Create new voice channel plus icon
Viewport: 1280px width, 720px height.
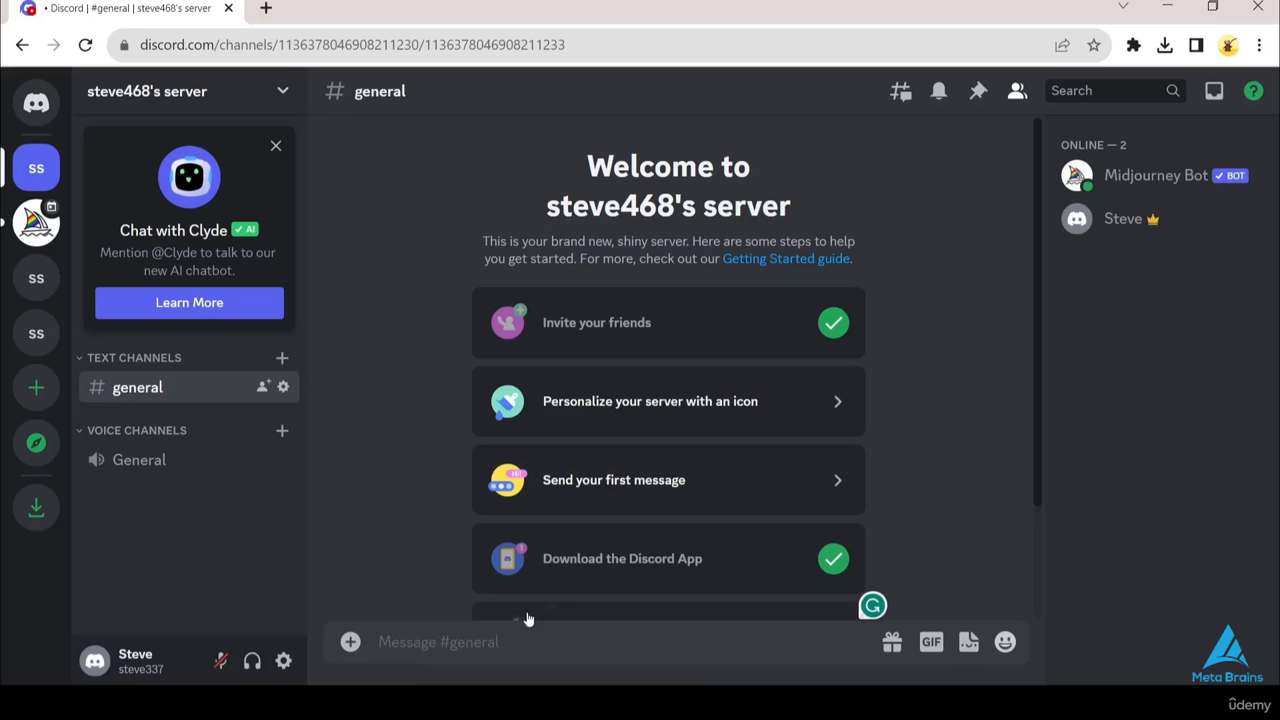pos(282,431)
